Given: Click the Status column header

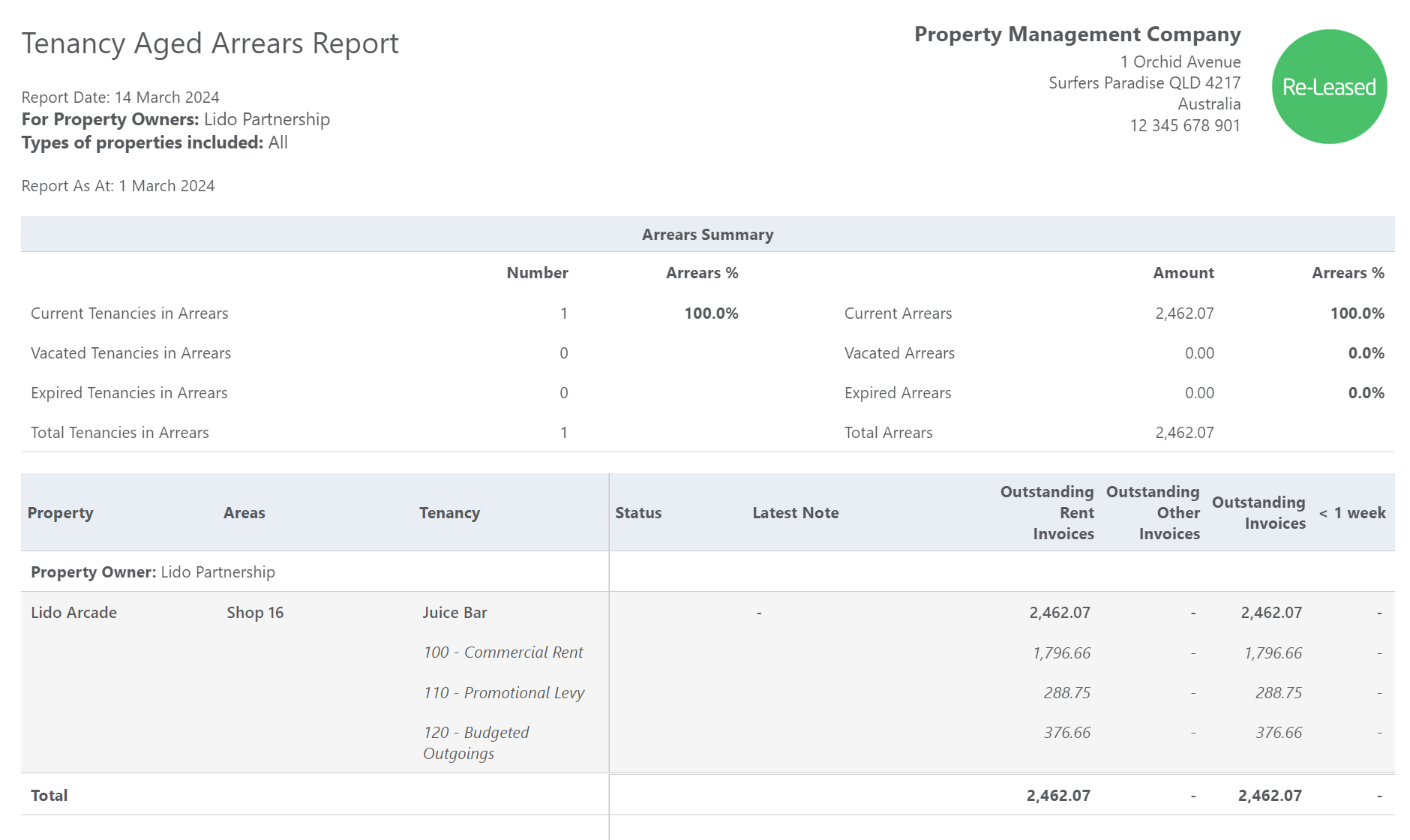Looking at the screenshot, I should click(x=637, y=512).
